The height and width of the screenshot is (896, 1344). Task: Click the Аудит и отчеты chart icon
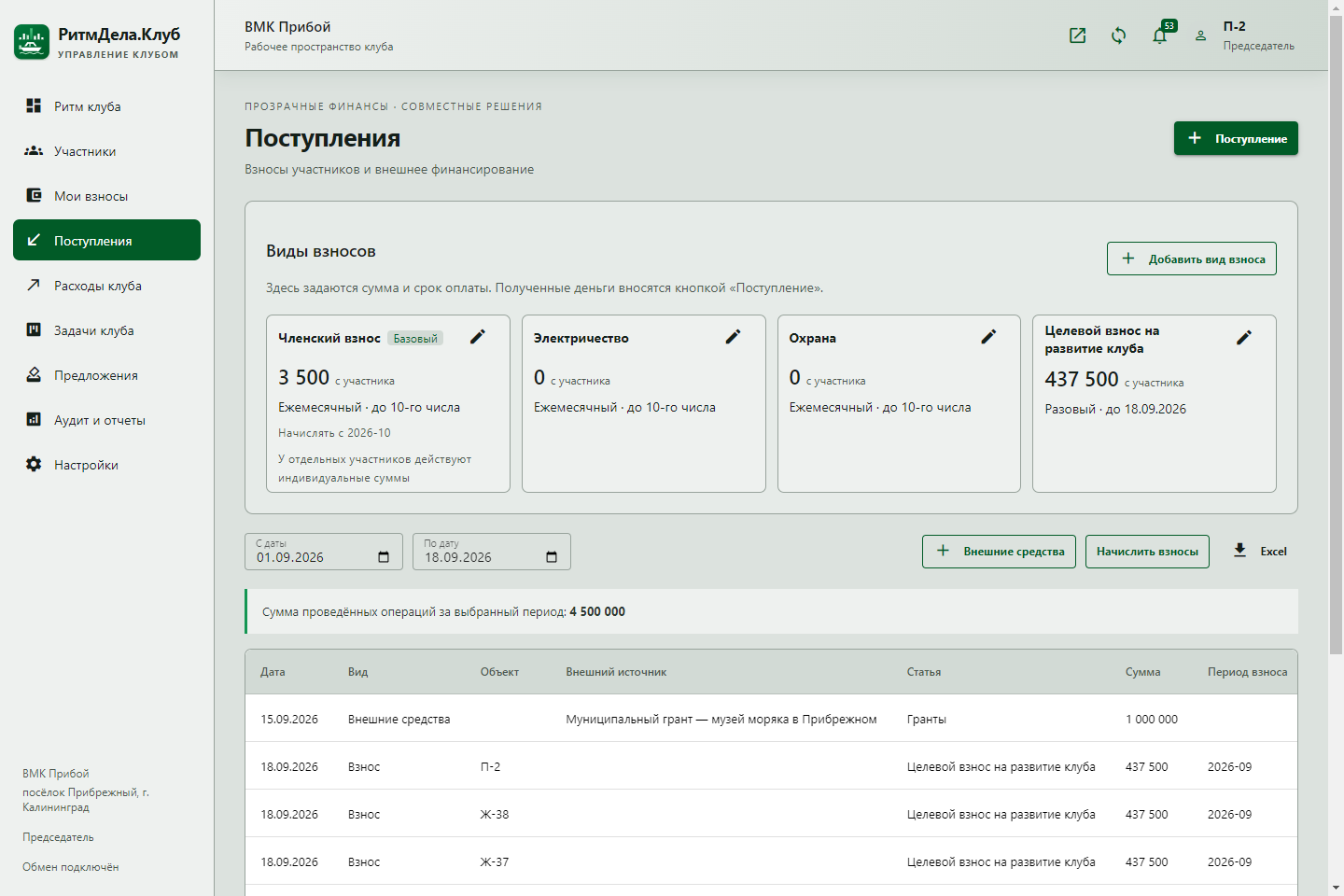tap(34, 419)
